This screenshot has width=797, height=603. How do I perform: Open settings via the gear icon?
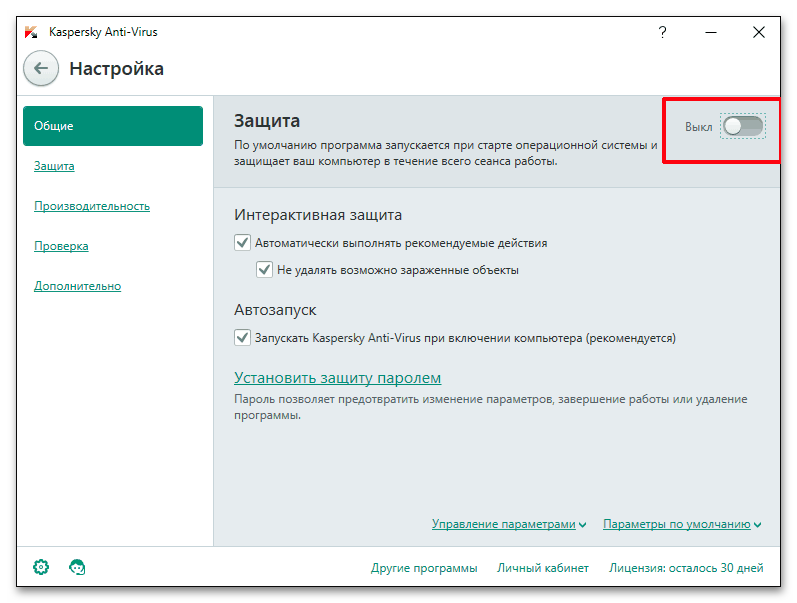pos(41,567)
